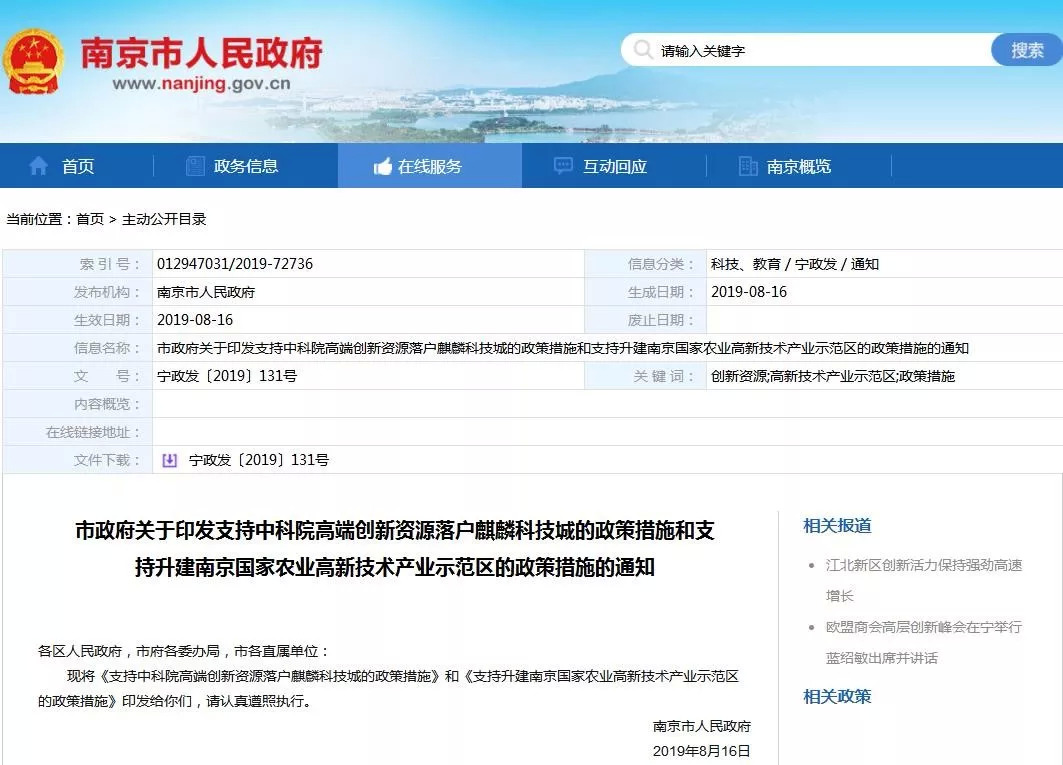Open the 欧盟商会高层创新峰会 article link
The height and width of the screenshot is (765, 1063).
(x=923, y=627)
